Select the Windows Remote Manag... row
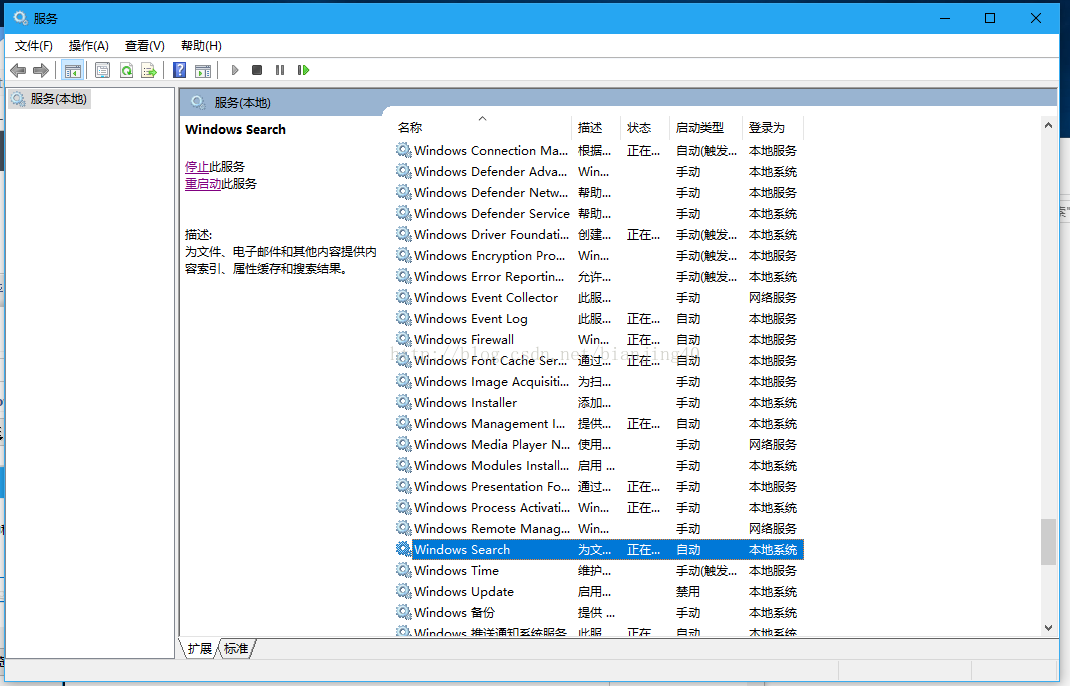The height and width of the screenshot is (686, 1070). [x=599, y=528]
